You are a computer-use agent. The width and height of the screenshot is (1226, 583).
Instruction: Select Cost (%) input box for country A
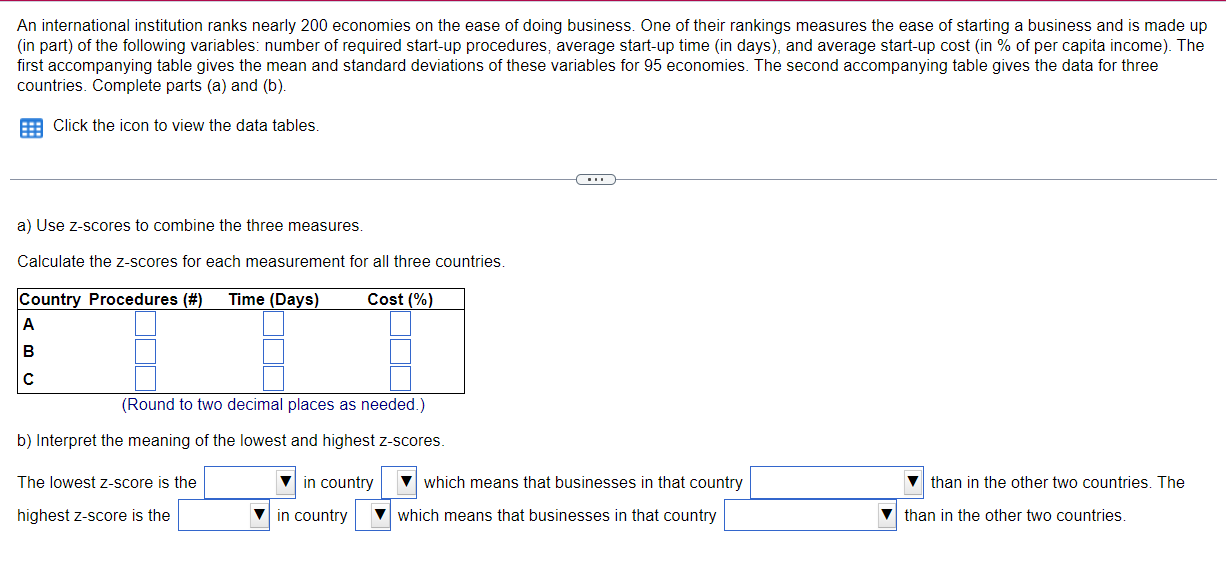(x=400, y=323)
